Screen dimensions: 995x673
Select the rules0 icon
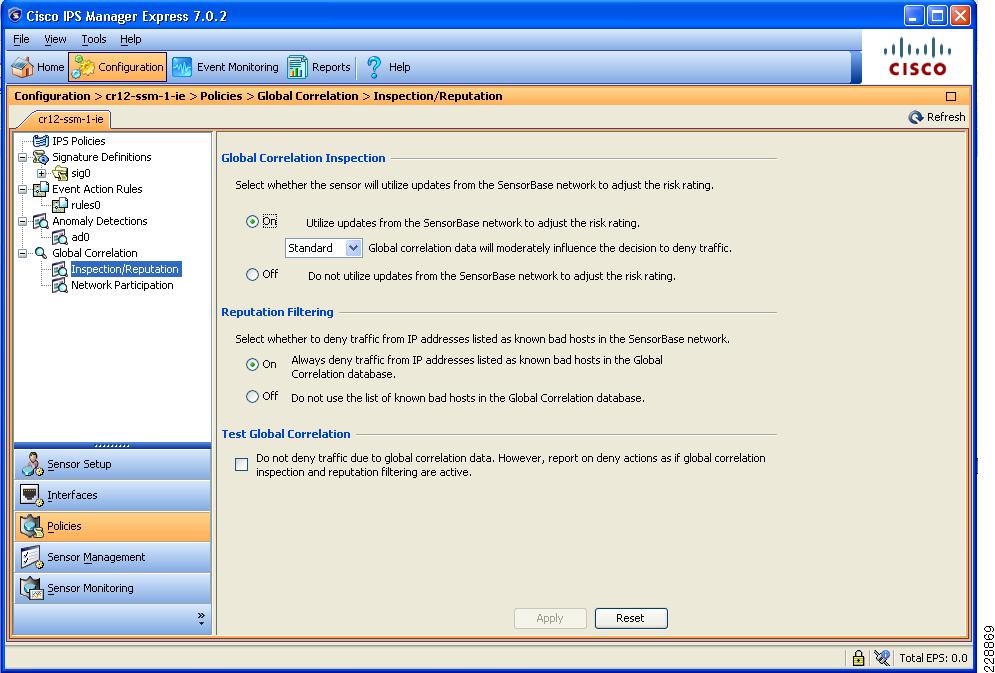point(60,205)
